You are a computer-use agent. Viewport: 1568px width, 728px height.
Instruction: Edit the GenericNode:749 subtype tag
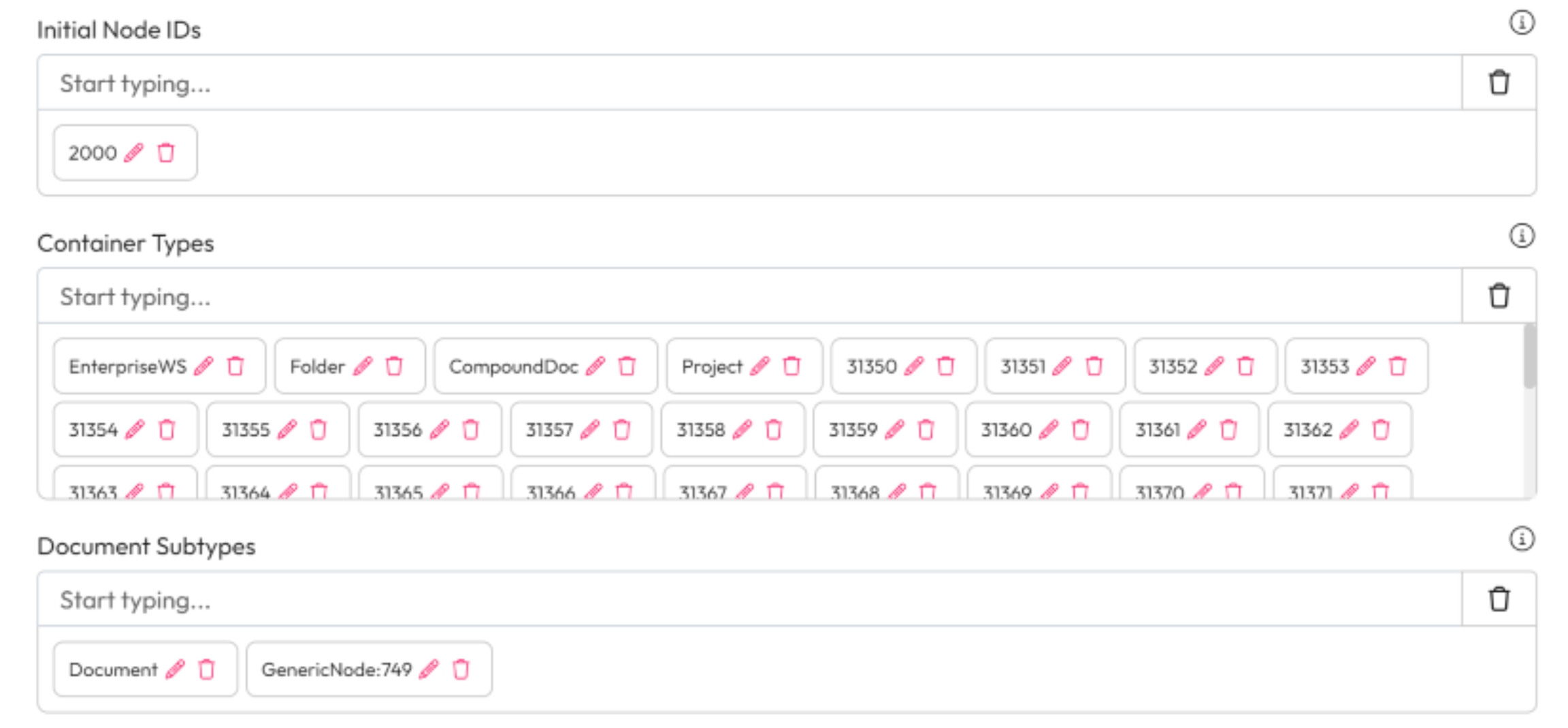tap(429, 669)
